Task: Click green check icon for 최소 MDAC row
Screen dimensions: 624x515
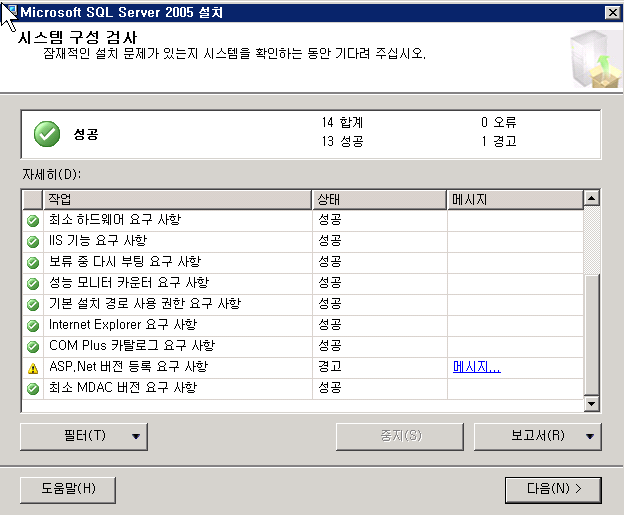Action: click(33, 389)
